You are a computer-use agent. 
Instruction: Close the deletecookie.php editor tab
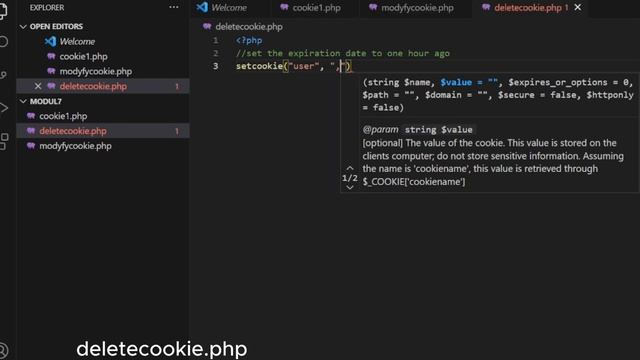pyautogui.click(x=578, y=7)
